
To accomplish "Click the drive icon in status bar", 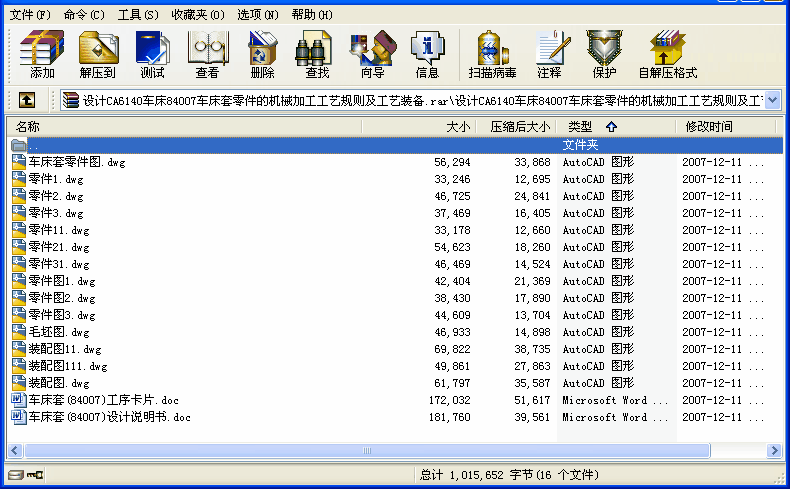I will pyautogui.click(x=16, y=474).
